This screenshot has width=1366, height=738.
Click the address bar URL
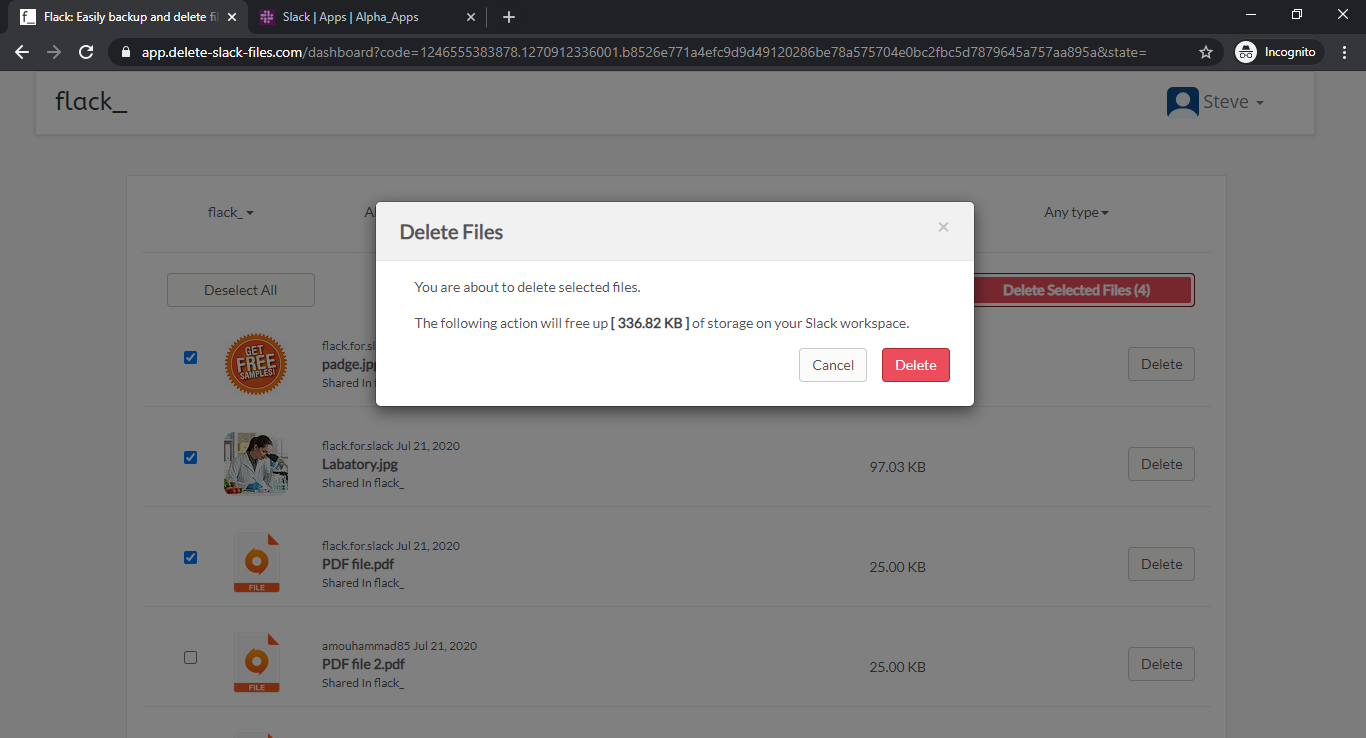pyautogui.click(x=644, y=52)
